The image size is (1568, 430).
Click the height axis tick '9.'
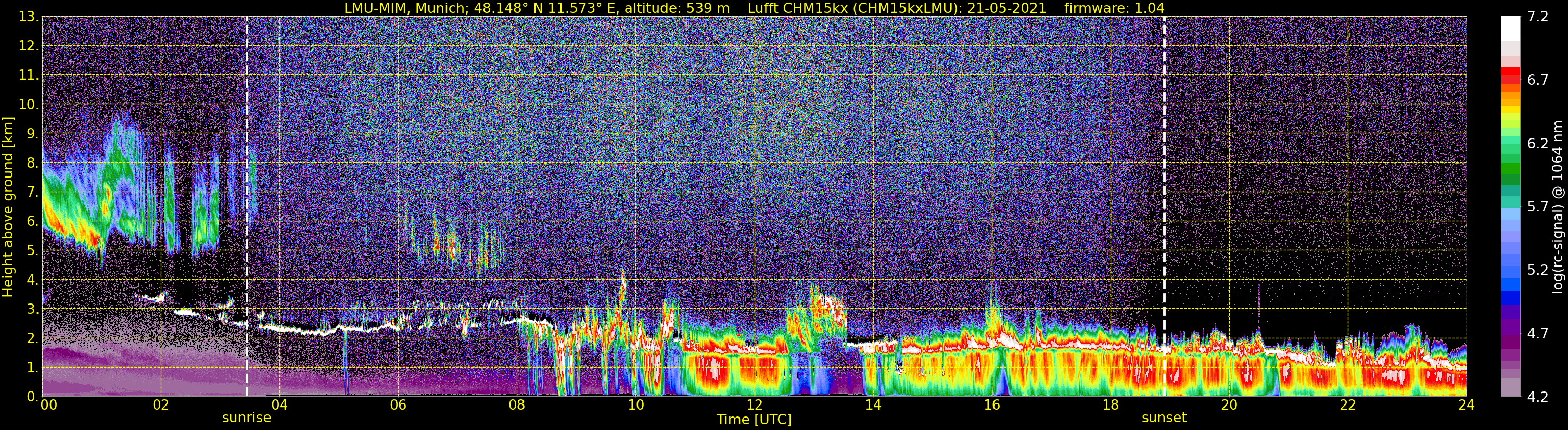(x=33, y=134)
